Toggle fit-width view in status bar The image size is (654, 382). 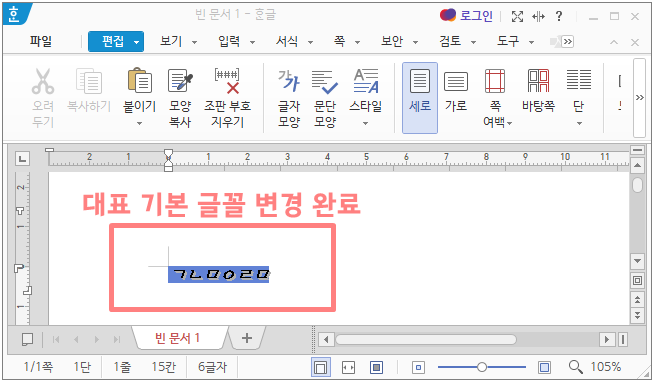tap(348, 367)
